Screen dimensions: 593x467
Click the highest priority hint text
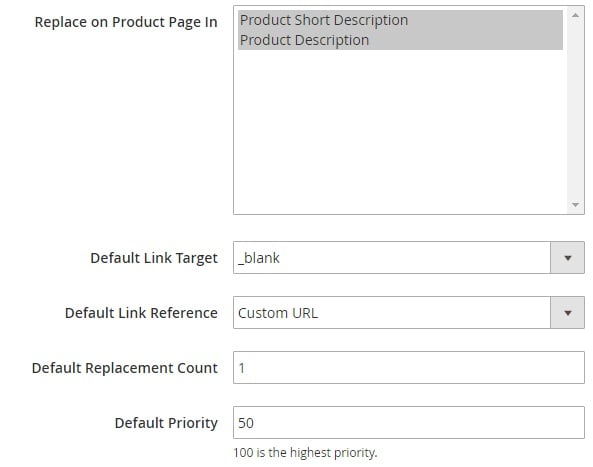[x=305, y=453]
